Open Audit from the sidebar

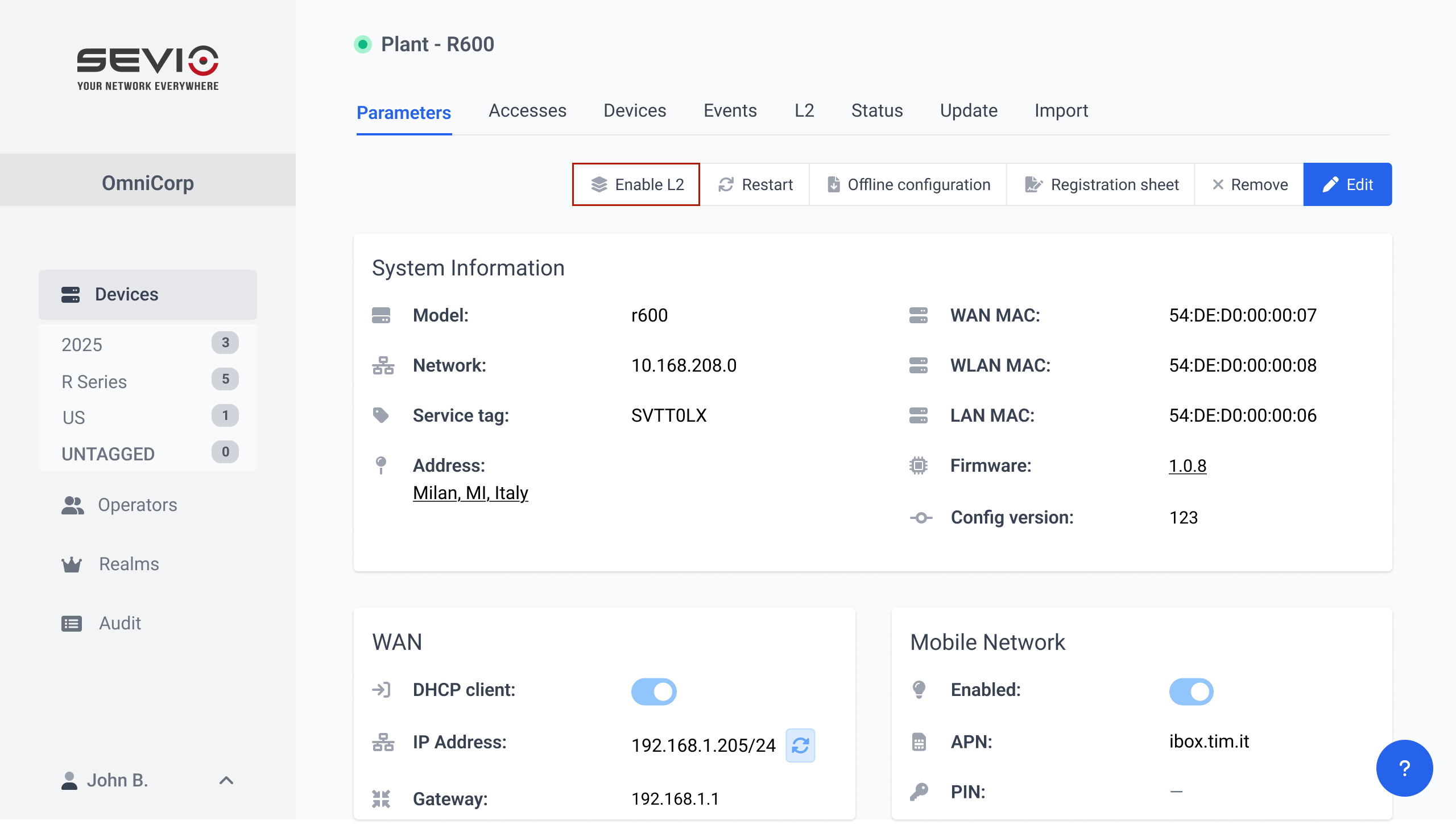point(119,623)
